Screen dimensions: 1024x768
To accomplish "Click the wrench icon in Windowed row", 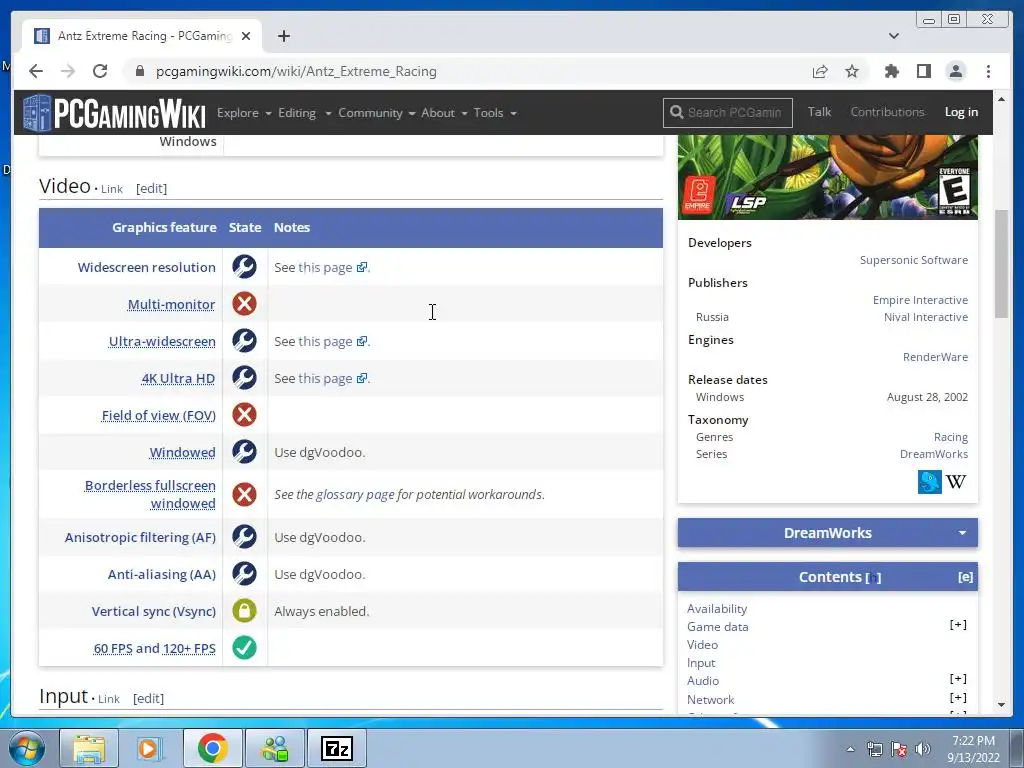I will click(x=244, y=452).
